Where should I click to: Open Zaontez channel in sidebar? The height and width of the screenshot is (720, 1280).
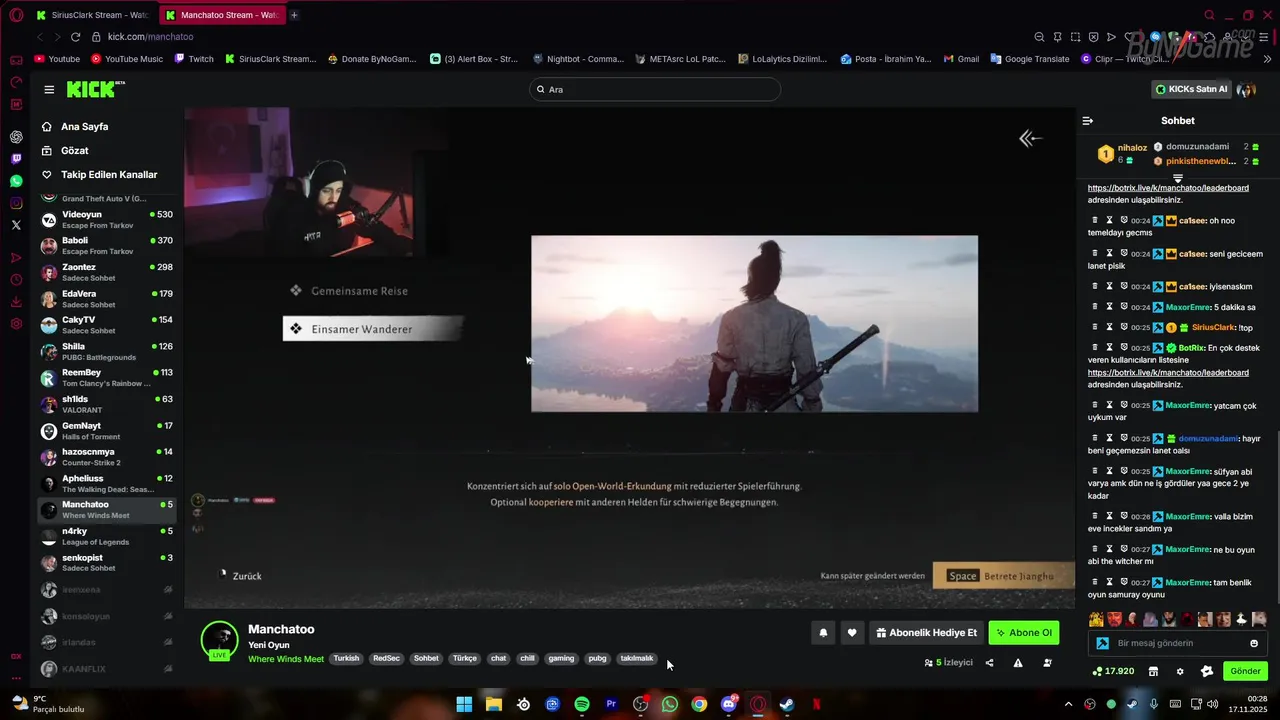(107, 272)
